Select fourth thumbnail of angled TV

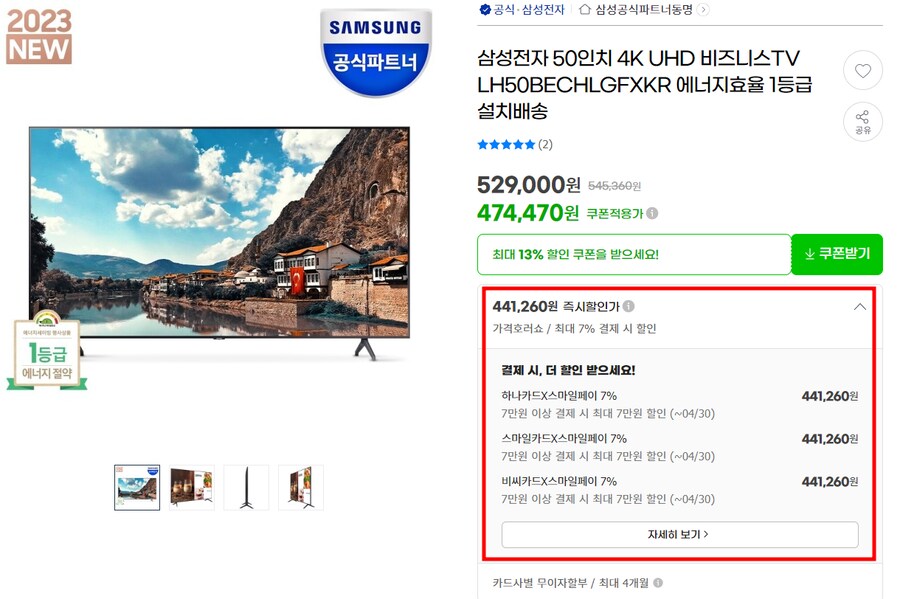tap(301, 488)
